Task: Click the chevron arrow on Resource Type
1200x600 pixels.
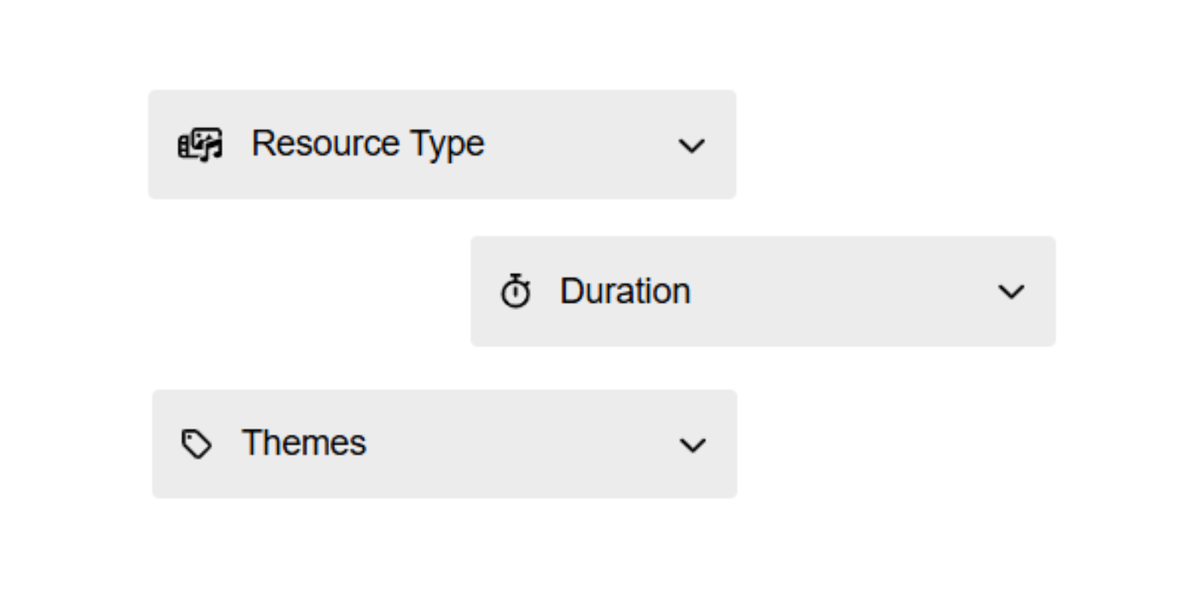Action: [x=692, y=146]
